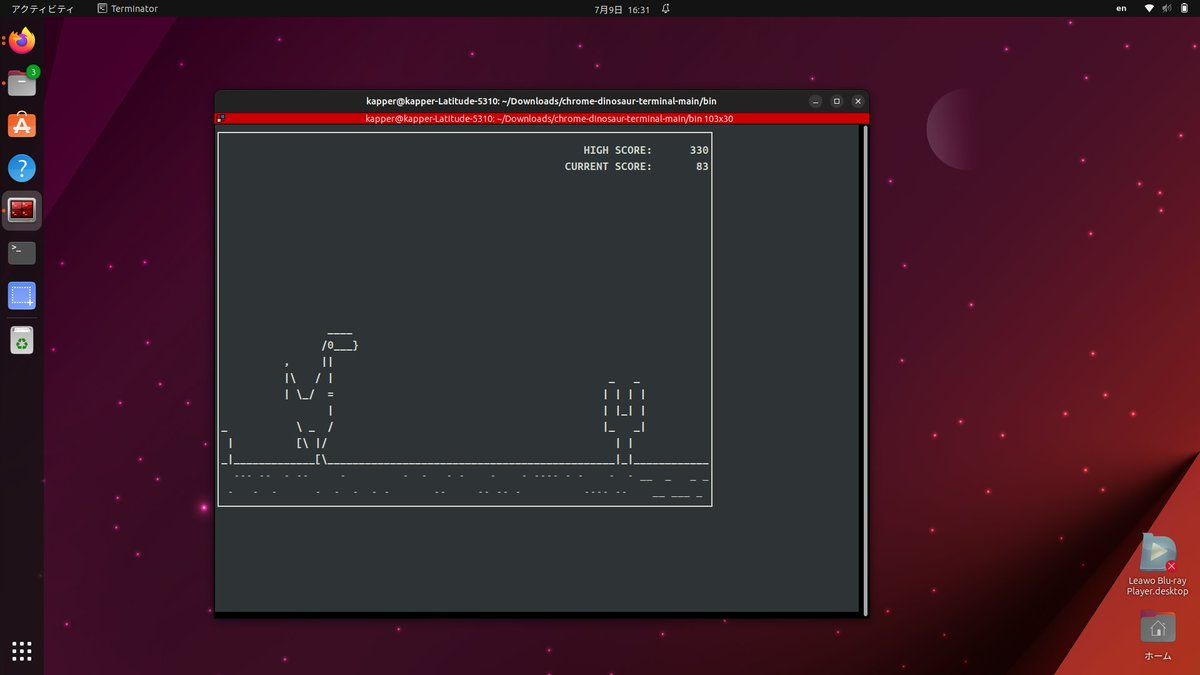Maximize the Terminator window

click(837, 101)
